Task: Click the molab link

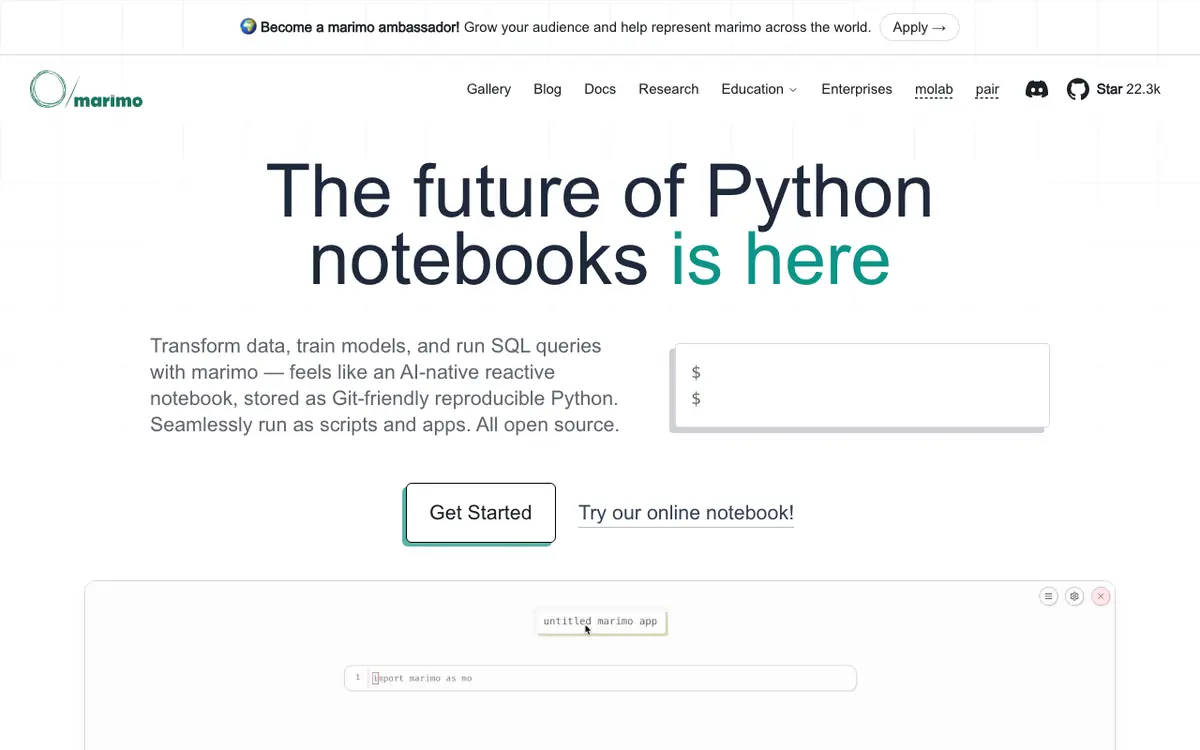Action: tap(934, 89)
